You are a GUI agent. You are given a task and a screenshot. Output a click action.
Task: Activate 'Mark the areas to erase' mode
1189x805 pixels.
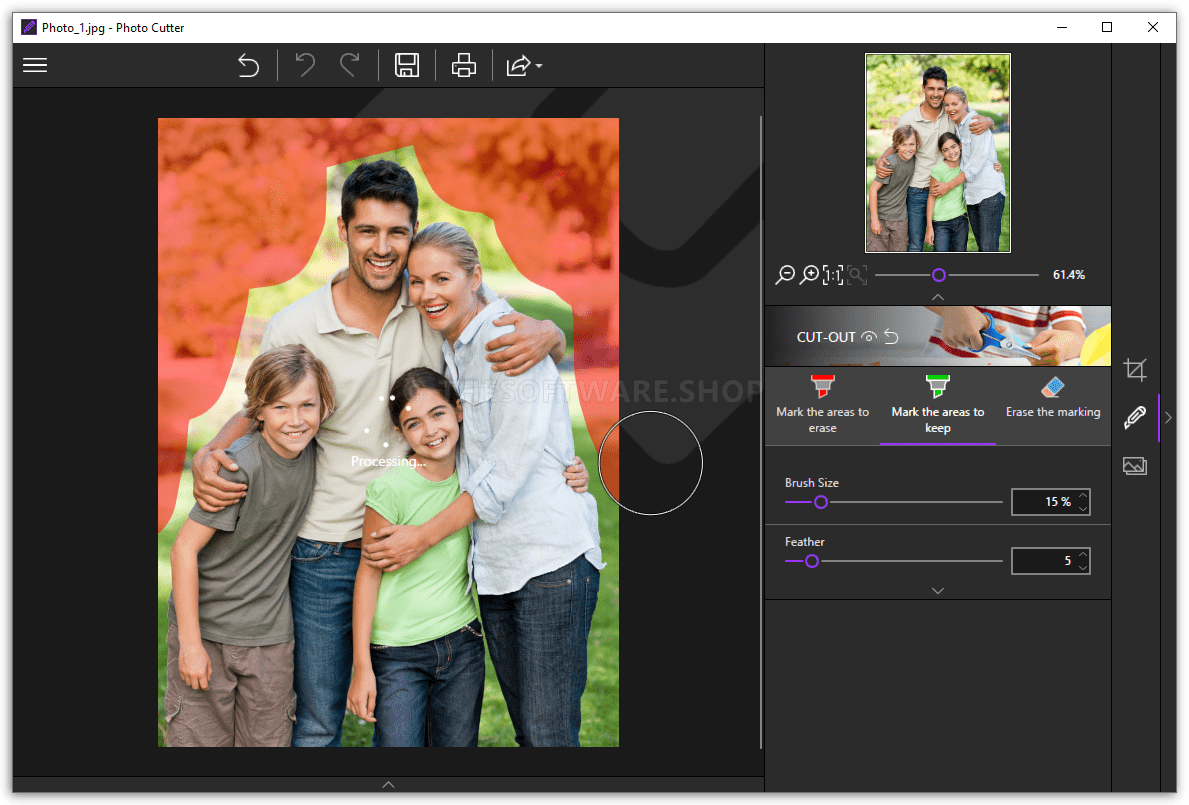pos(822,405)
